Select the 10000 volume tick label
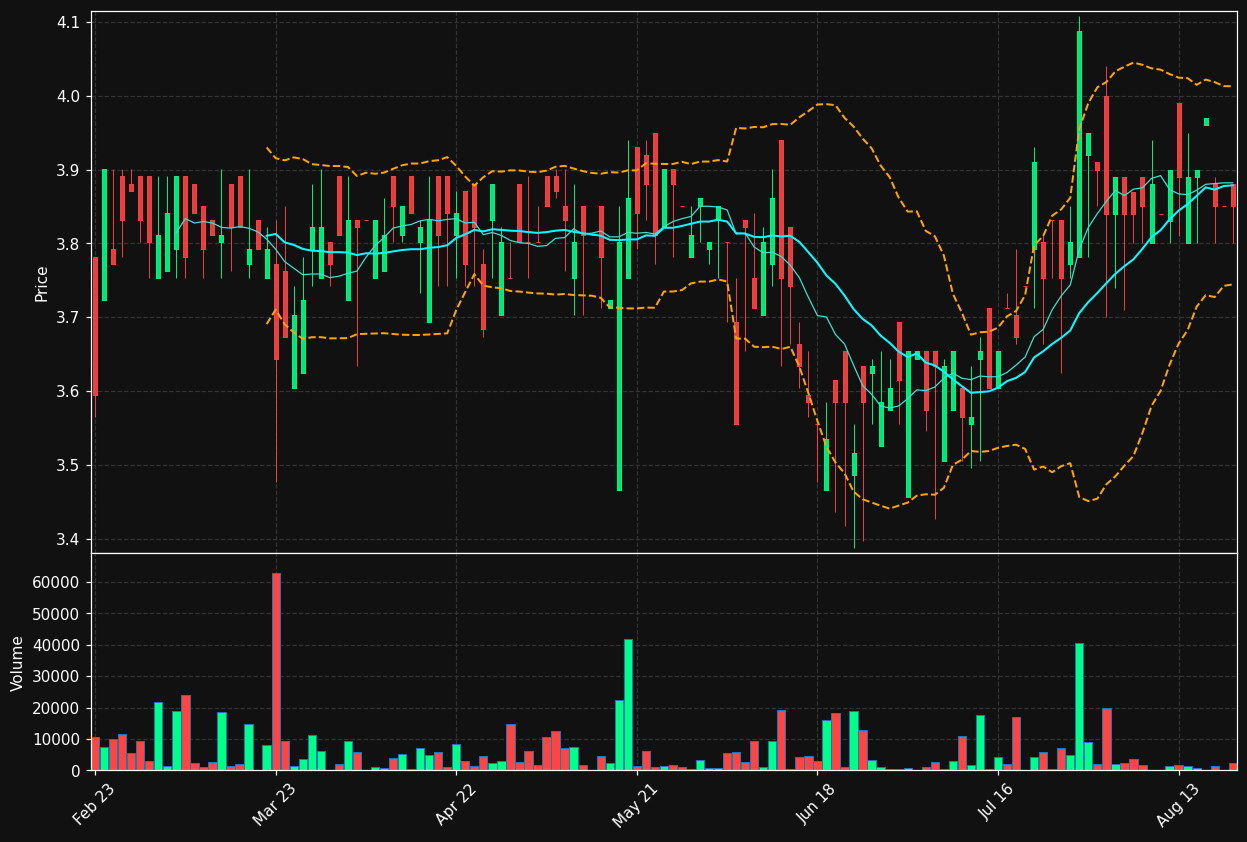This screenshot has height=842, width=1247. pyautogui.click(x=56, y=740)
